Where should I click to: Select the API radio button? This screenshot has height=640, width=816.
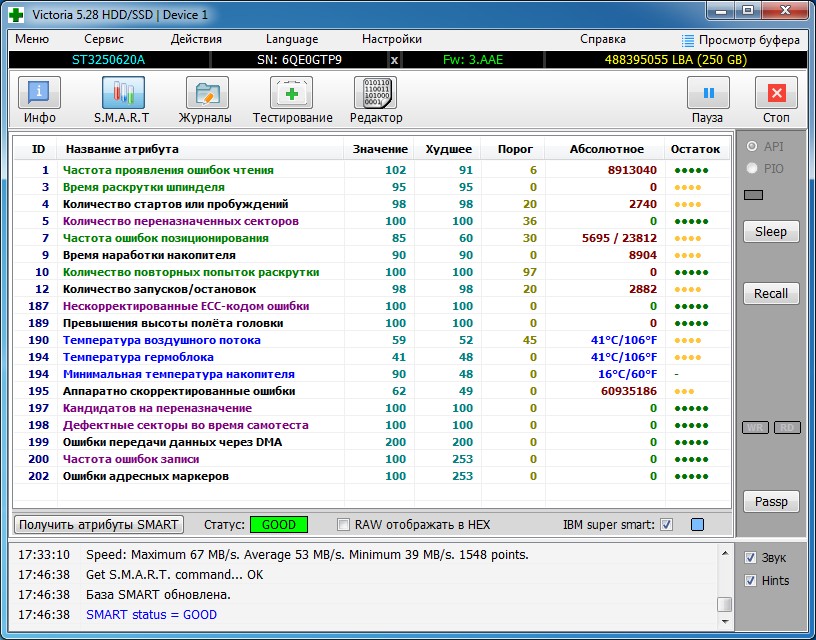coord(751,146)
